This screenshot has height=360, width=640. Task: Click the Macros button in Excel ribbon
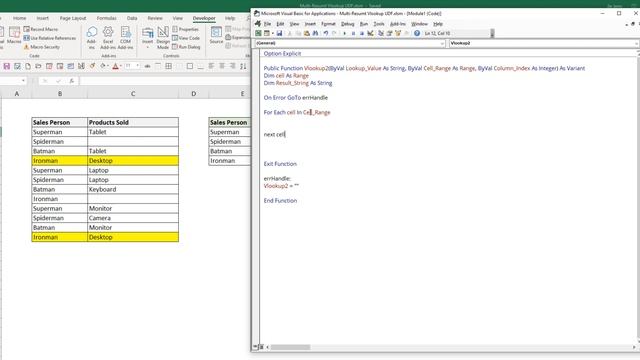tap(14, 36)
